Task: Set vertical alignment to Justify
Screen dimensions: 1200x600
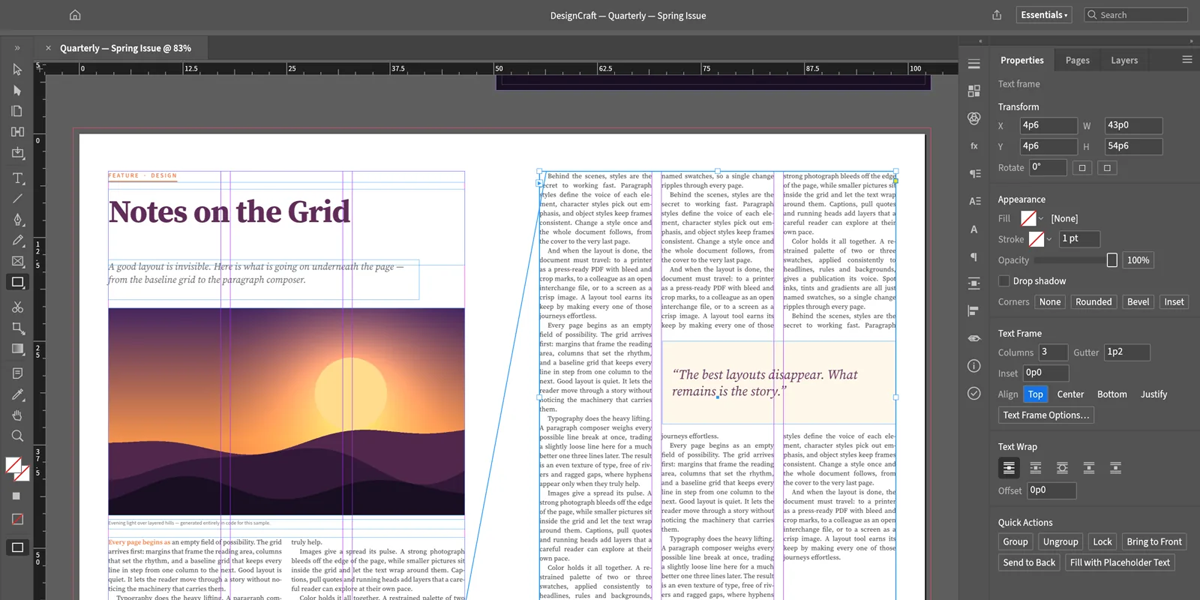Action: pos(1154,394)
